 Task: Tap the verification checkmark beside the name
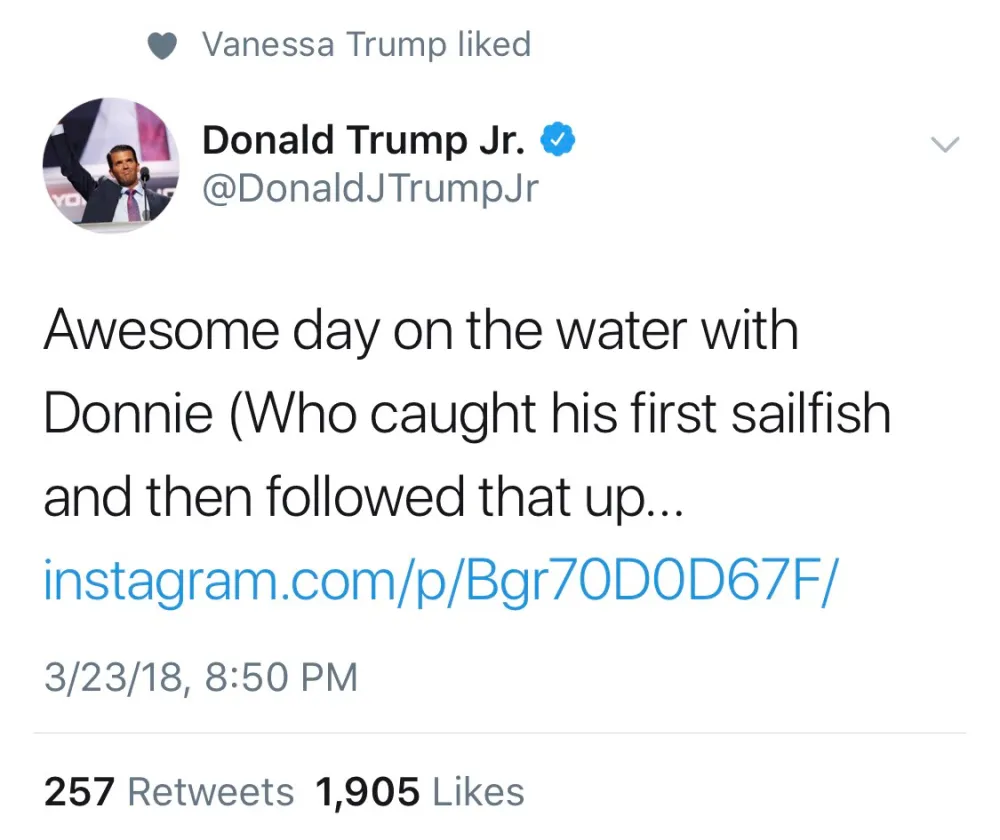pyautogui.click(x=557, y=140)
